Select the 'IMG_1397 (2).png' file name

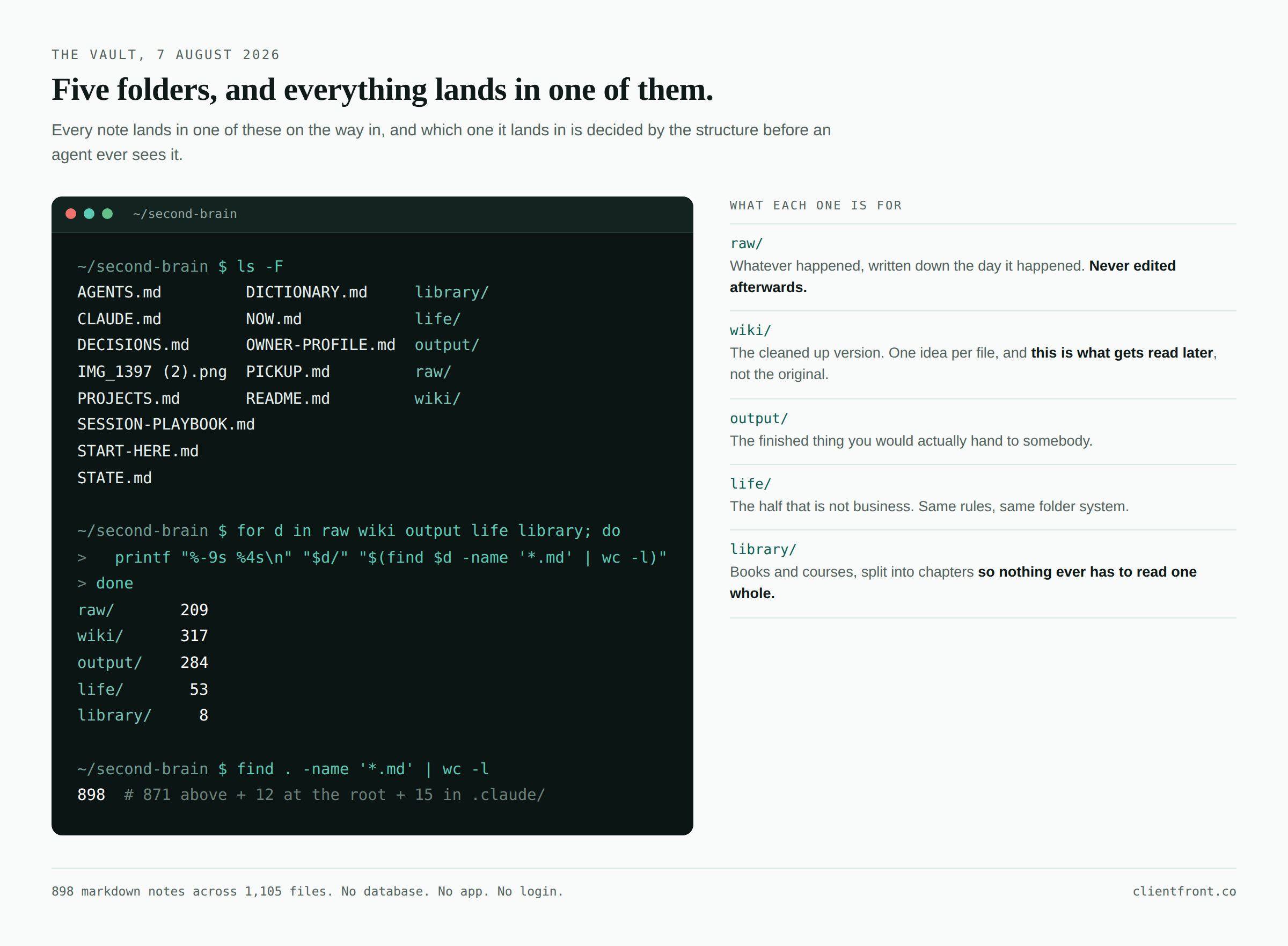click(152, 372)
